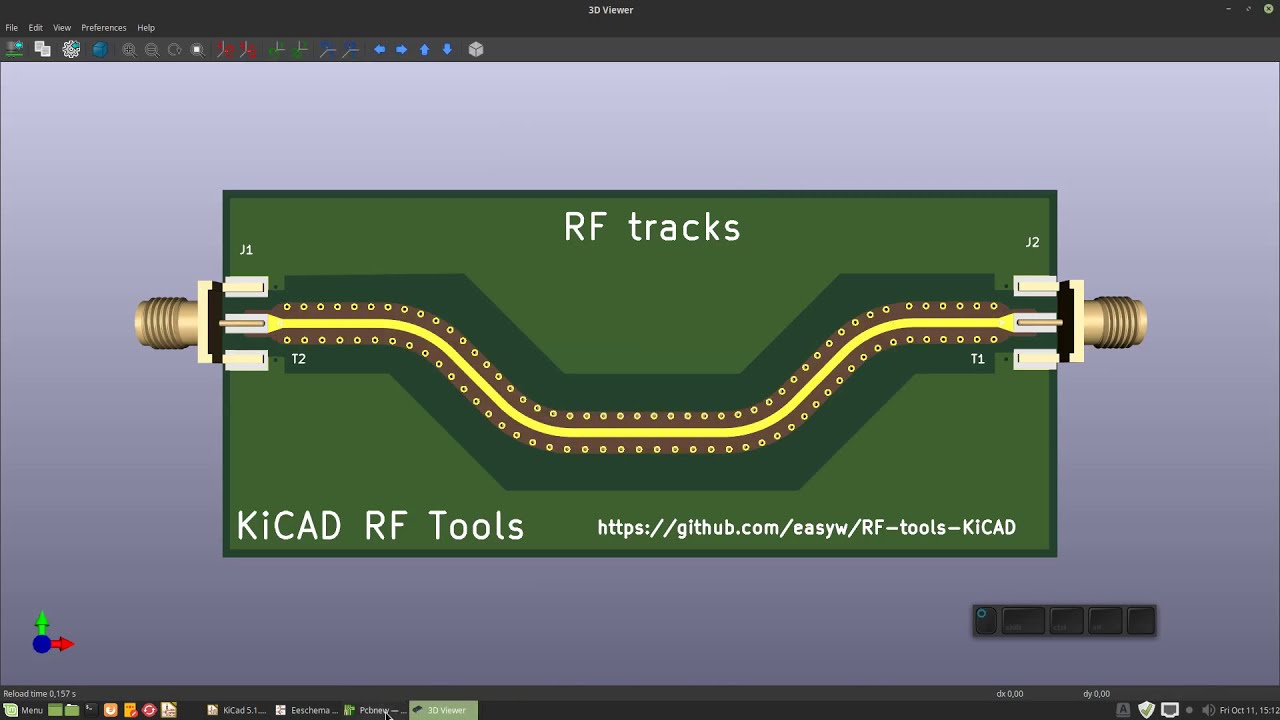The image size is (1280, 720).
Task: Click the github URL silkscreen text
Action: (x=806, y=527)
